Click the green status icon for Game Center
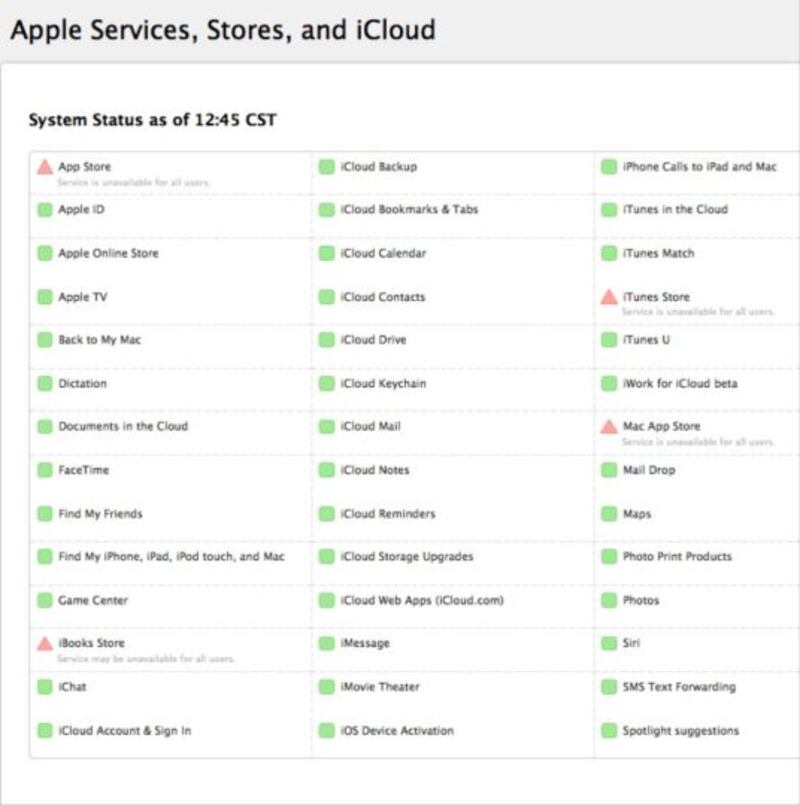This screenshot has width=800, height=805. [x=45, y=600]
